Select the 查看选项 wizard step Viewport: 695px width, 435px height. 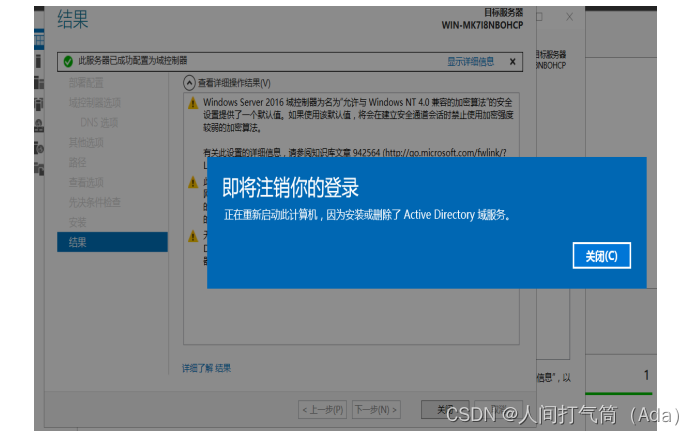pyautogui.click(x=86, y=182)
